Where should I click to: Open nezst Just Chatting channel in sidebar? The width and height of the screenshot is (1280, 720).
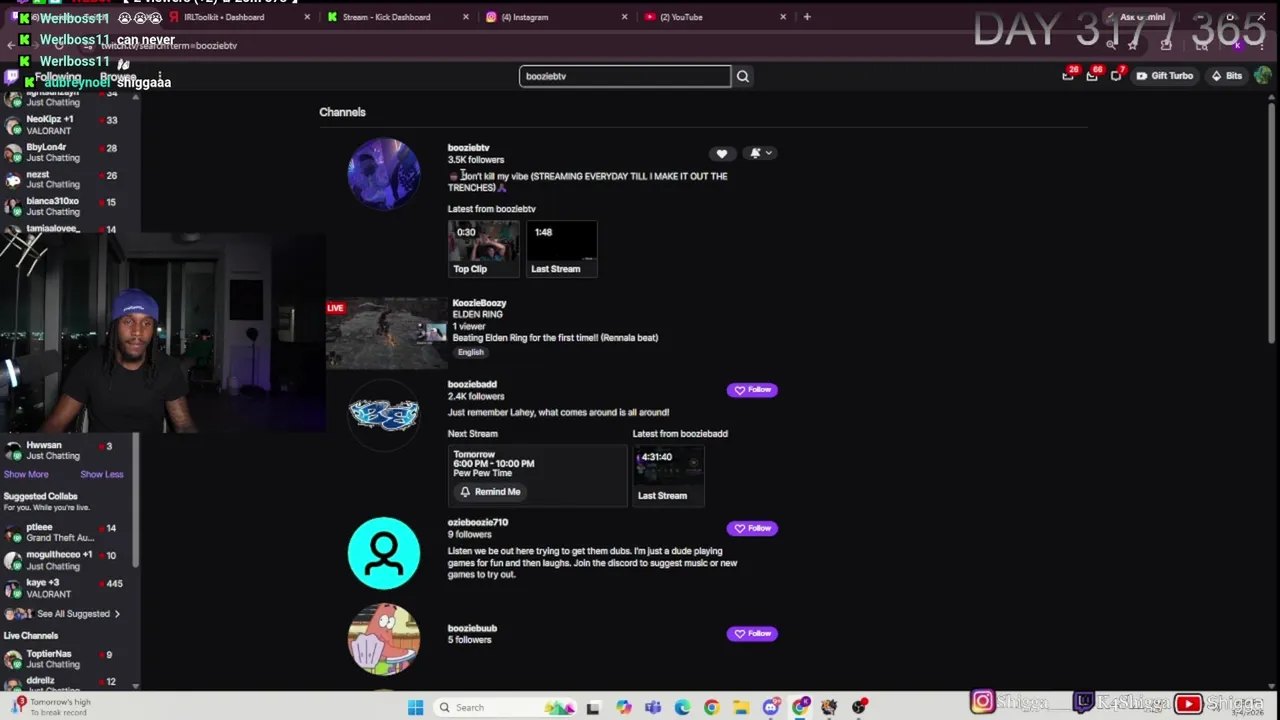point(67,179)
